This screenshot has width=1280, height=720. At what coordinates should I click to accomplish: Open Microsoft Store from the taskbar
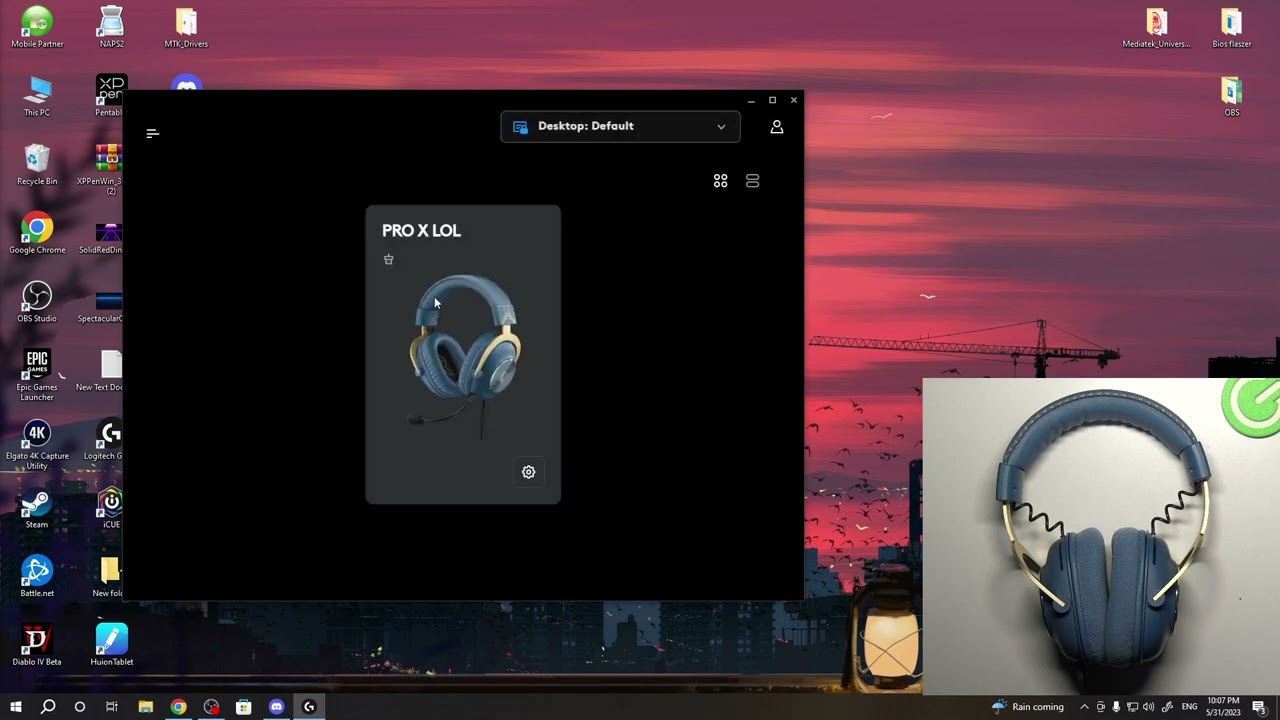pyautogui.click(x=243, y=707)
